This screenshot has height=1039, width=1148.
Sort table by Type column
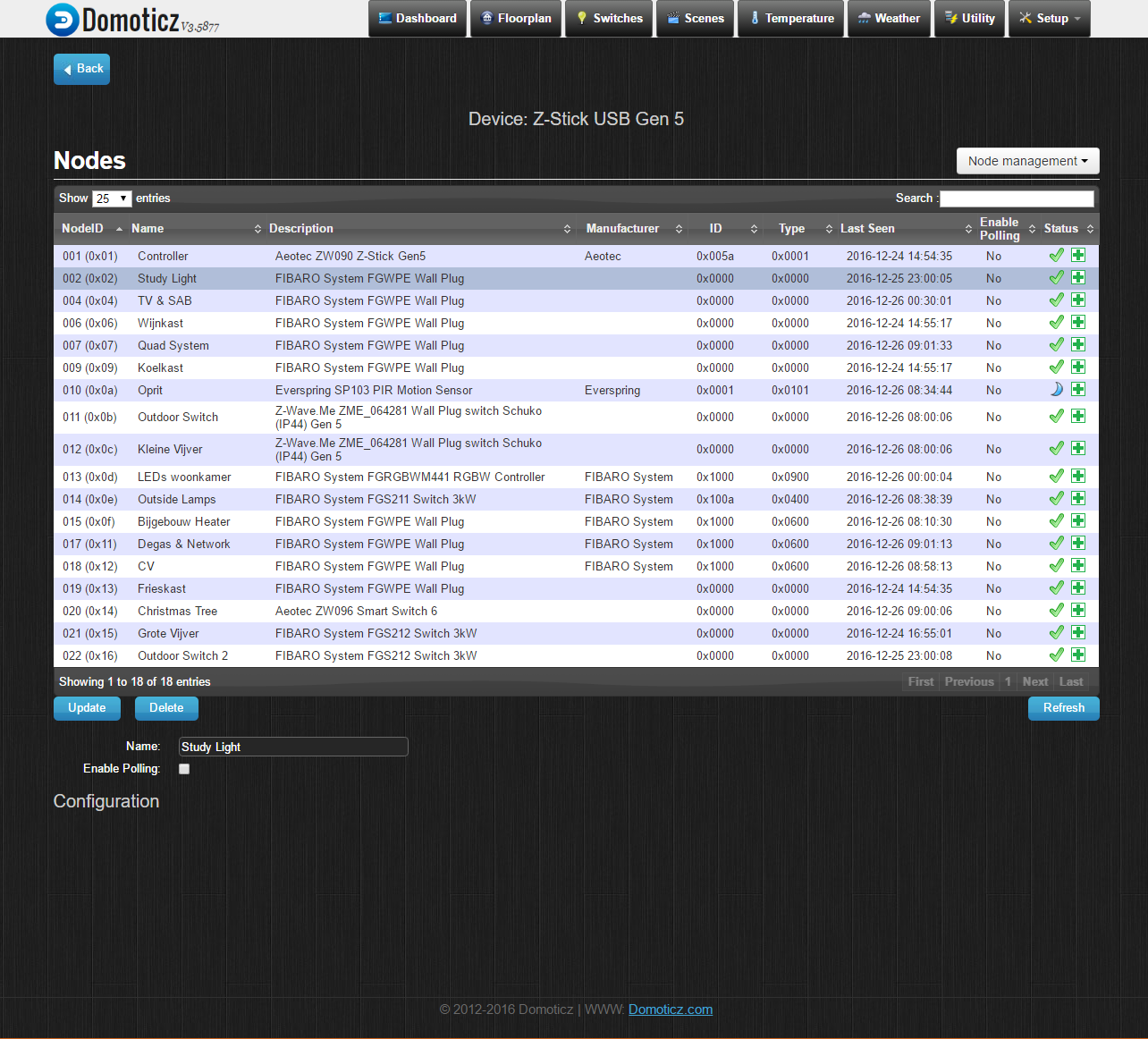tap(798, 229)
